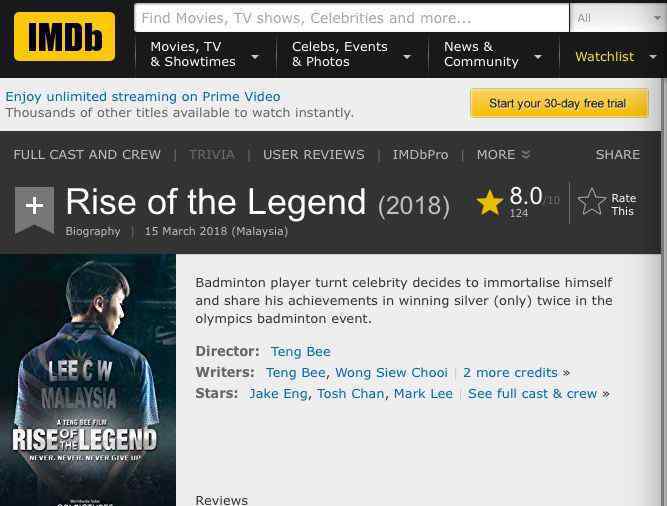Open the Prime Video streaming link

(x=143, y=97)
